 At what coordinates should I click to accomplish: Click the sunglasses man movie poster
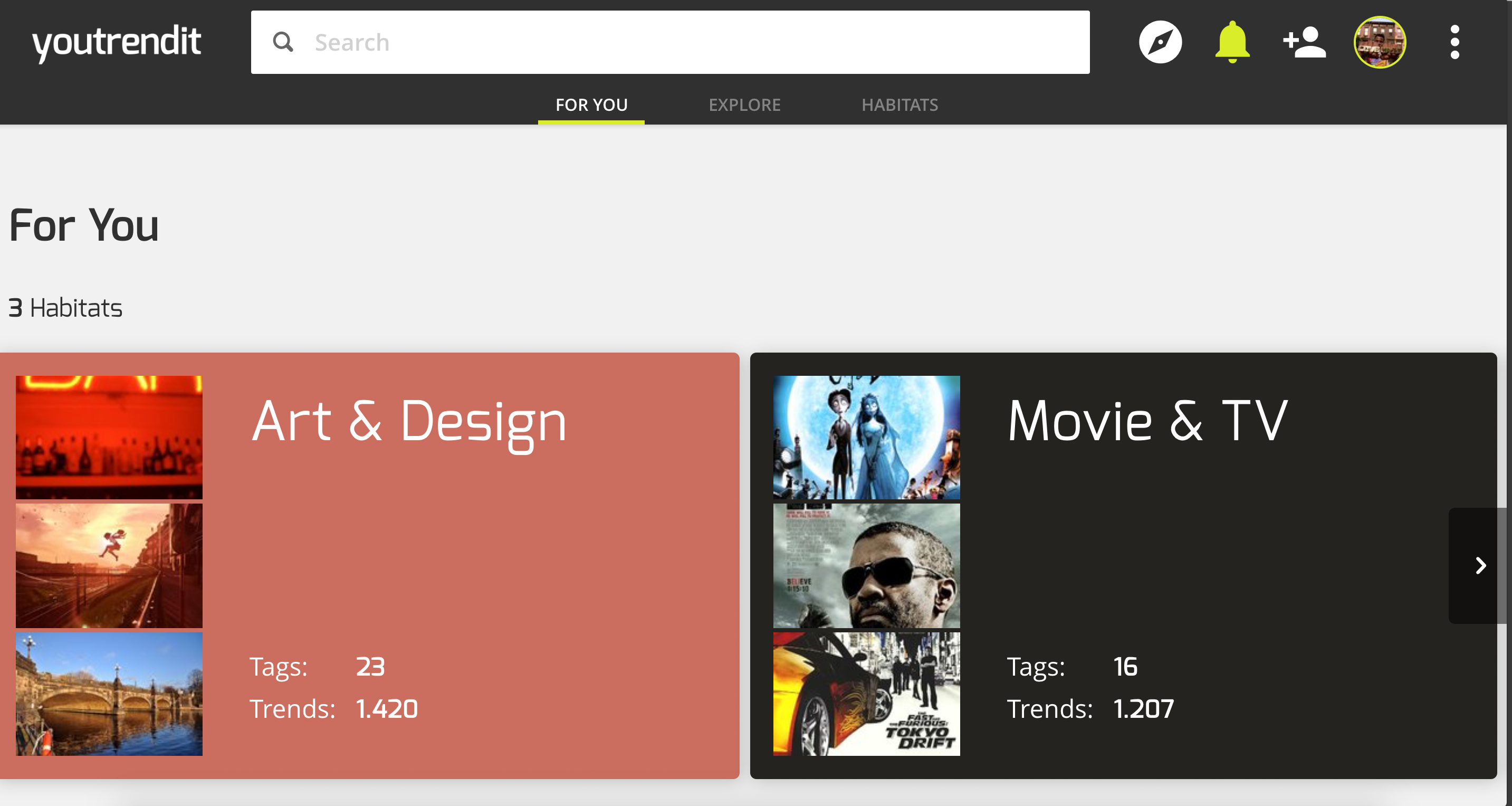(x=866, y=565)
